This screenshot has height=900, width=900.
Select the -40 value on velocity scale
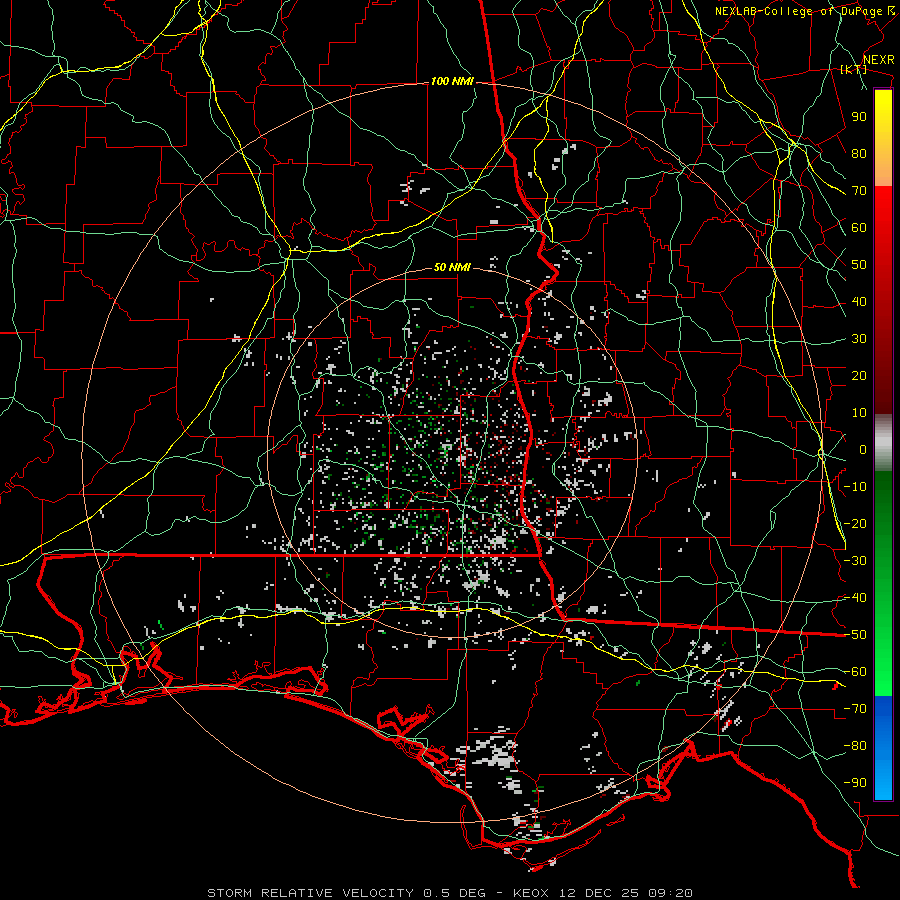[x=855, y=598]
